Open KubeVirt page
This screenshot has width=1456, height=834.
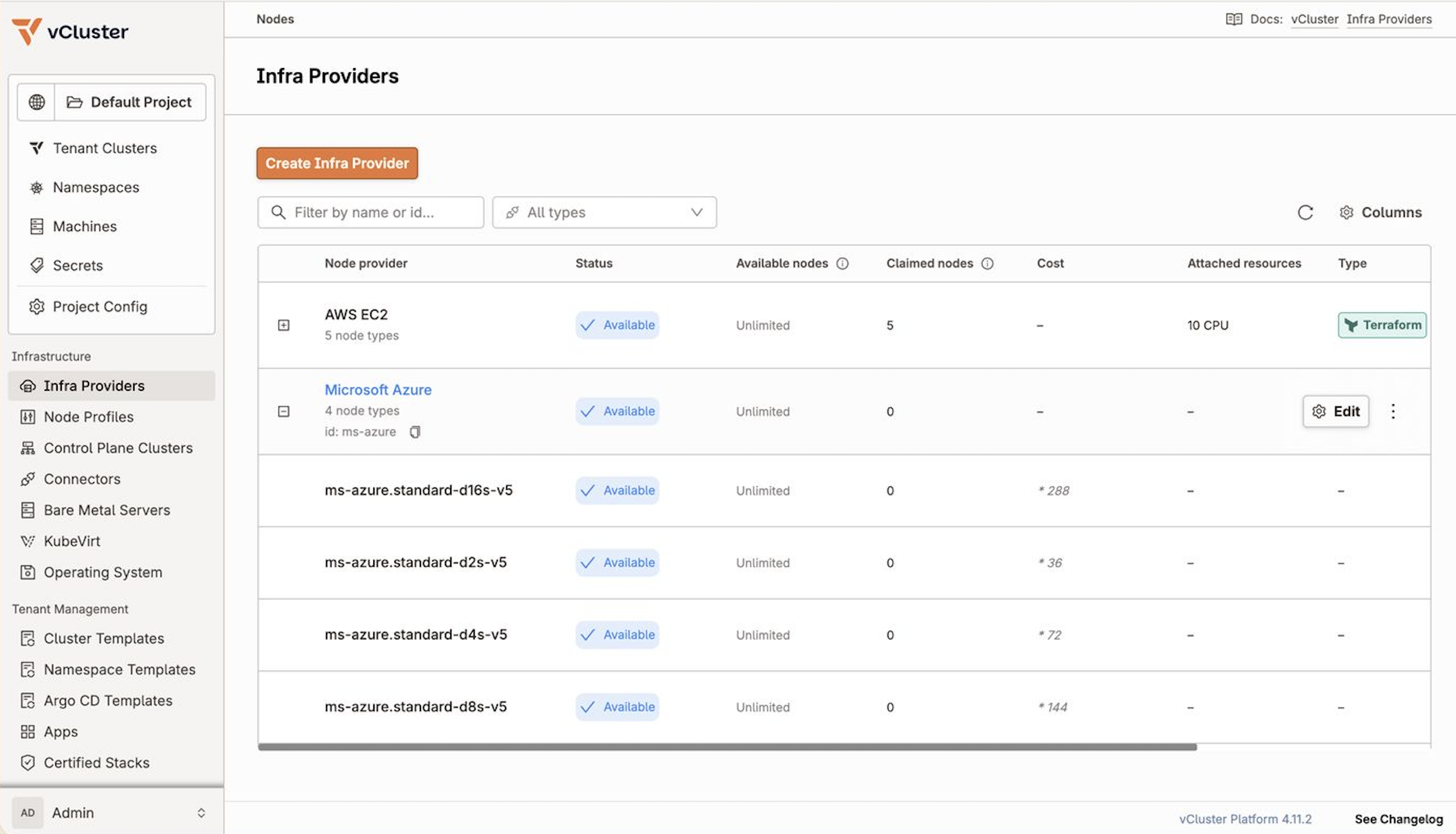point(111,541)
